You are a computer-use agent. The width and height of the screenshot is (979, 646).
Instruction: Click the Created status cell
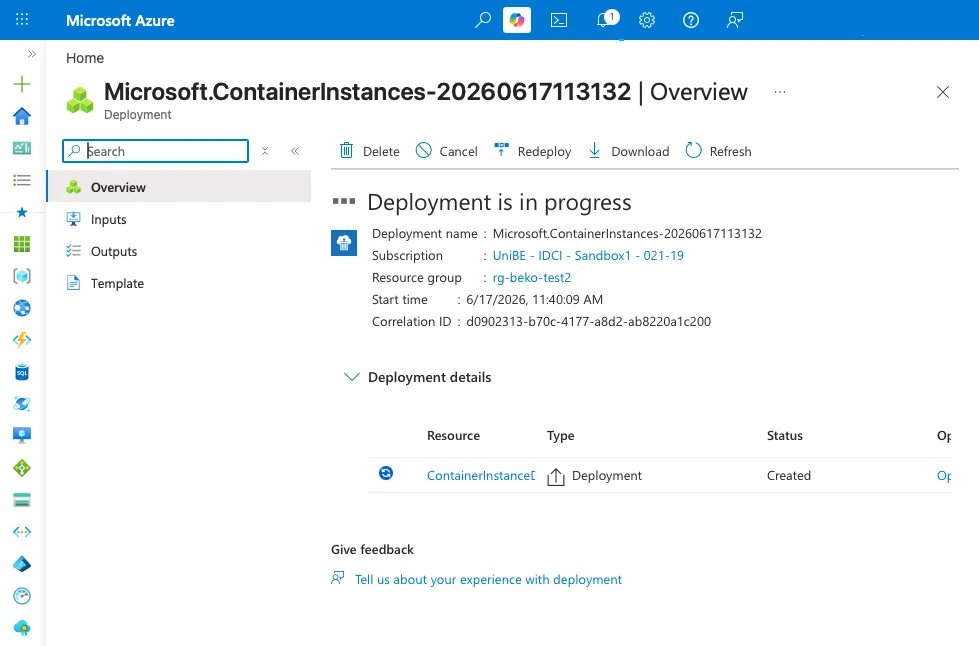[789, 476]
